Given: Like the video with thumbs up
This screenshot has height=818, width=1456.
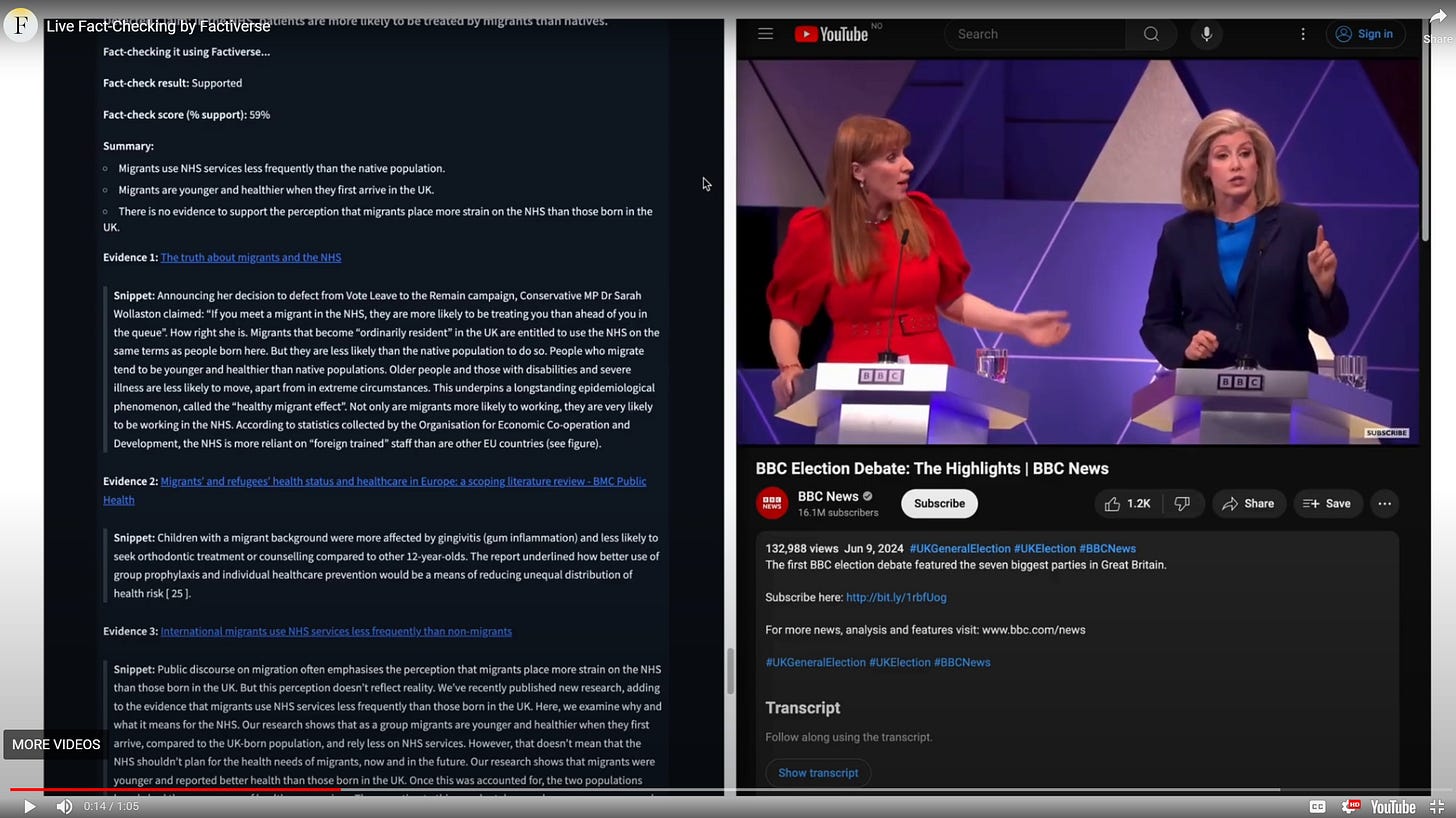Looking at the screenshot, I should point(1128,503).
